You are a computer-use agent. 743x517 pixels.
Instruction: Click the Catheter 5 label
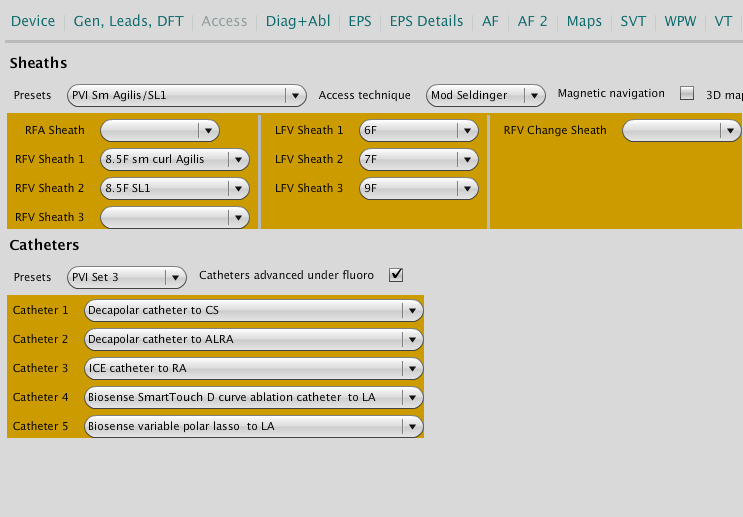pos(40,426)
